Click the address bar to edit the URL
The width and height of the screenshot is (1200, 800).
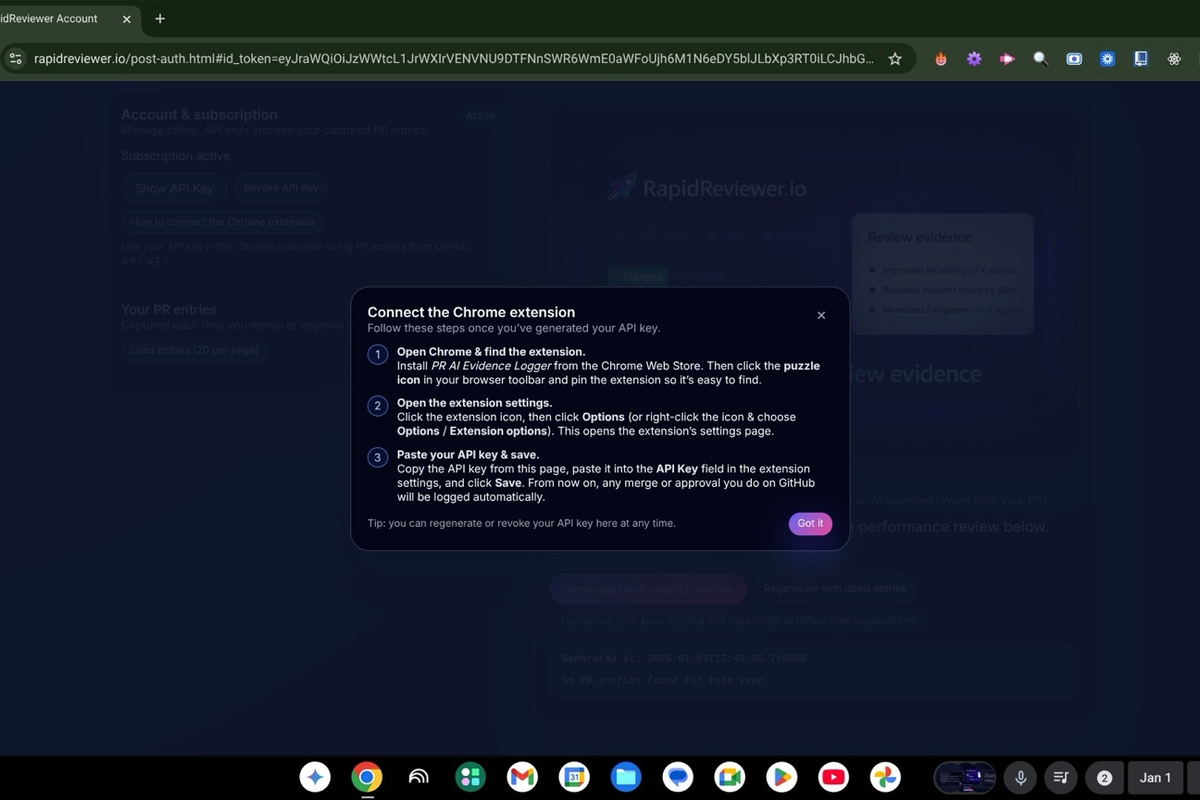(450, 59)
